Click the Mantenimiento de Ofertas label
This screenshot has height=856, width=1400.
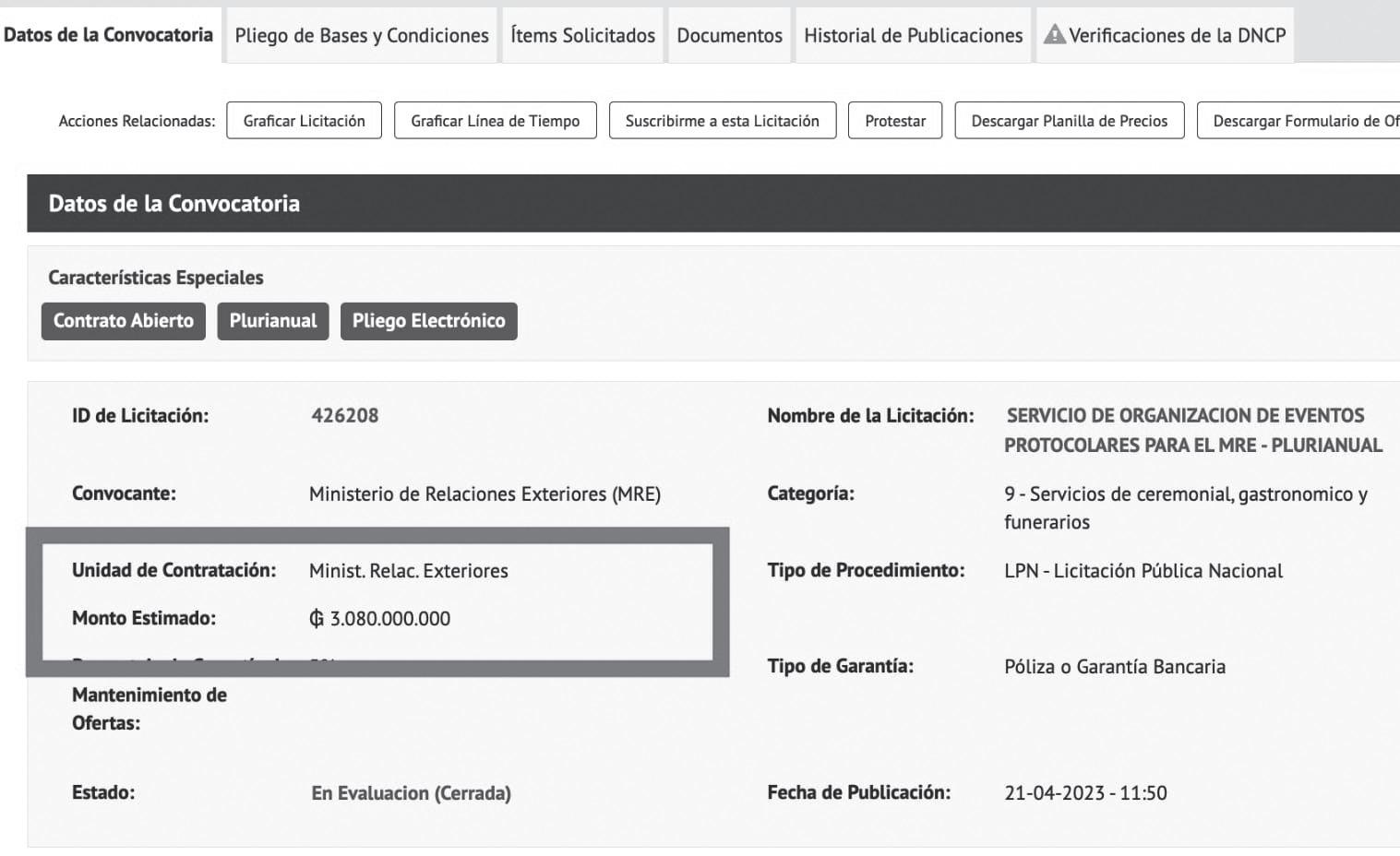tap(150, 708)
